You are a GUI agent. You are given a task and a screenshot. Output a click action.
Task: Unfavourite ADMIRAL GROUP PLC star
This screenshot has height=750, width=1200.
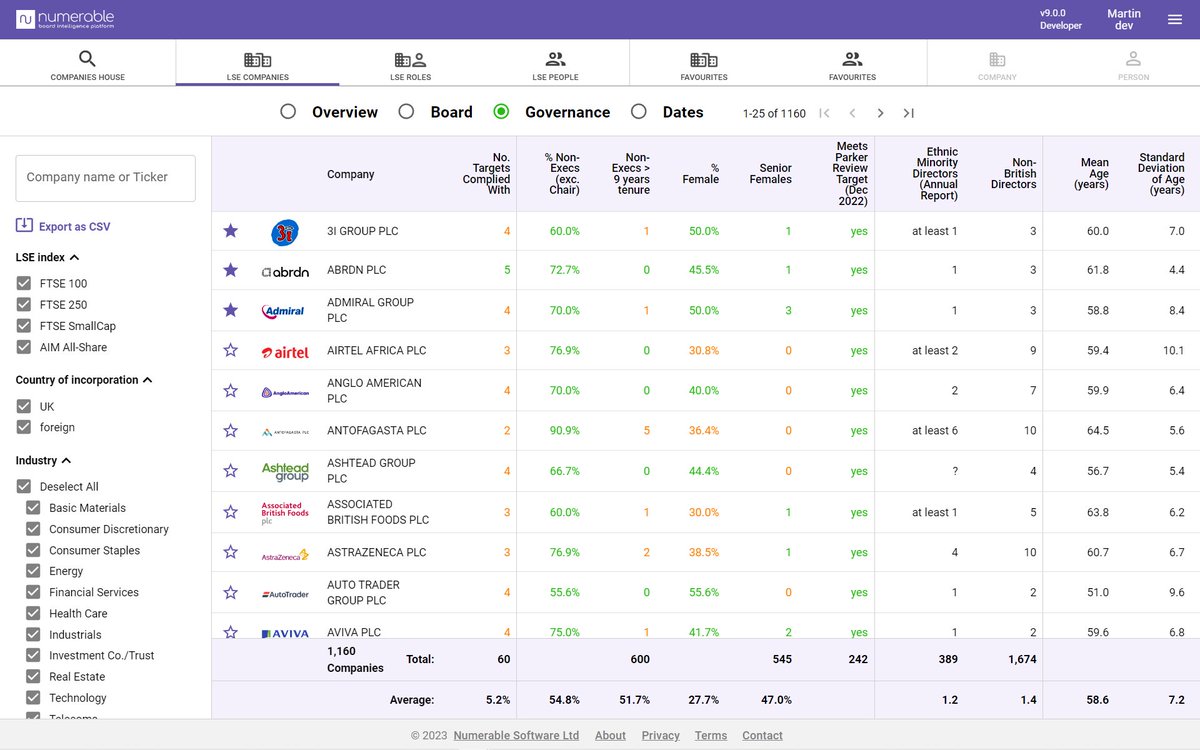[x=231, y=310]
